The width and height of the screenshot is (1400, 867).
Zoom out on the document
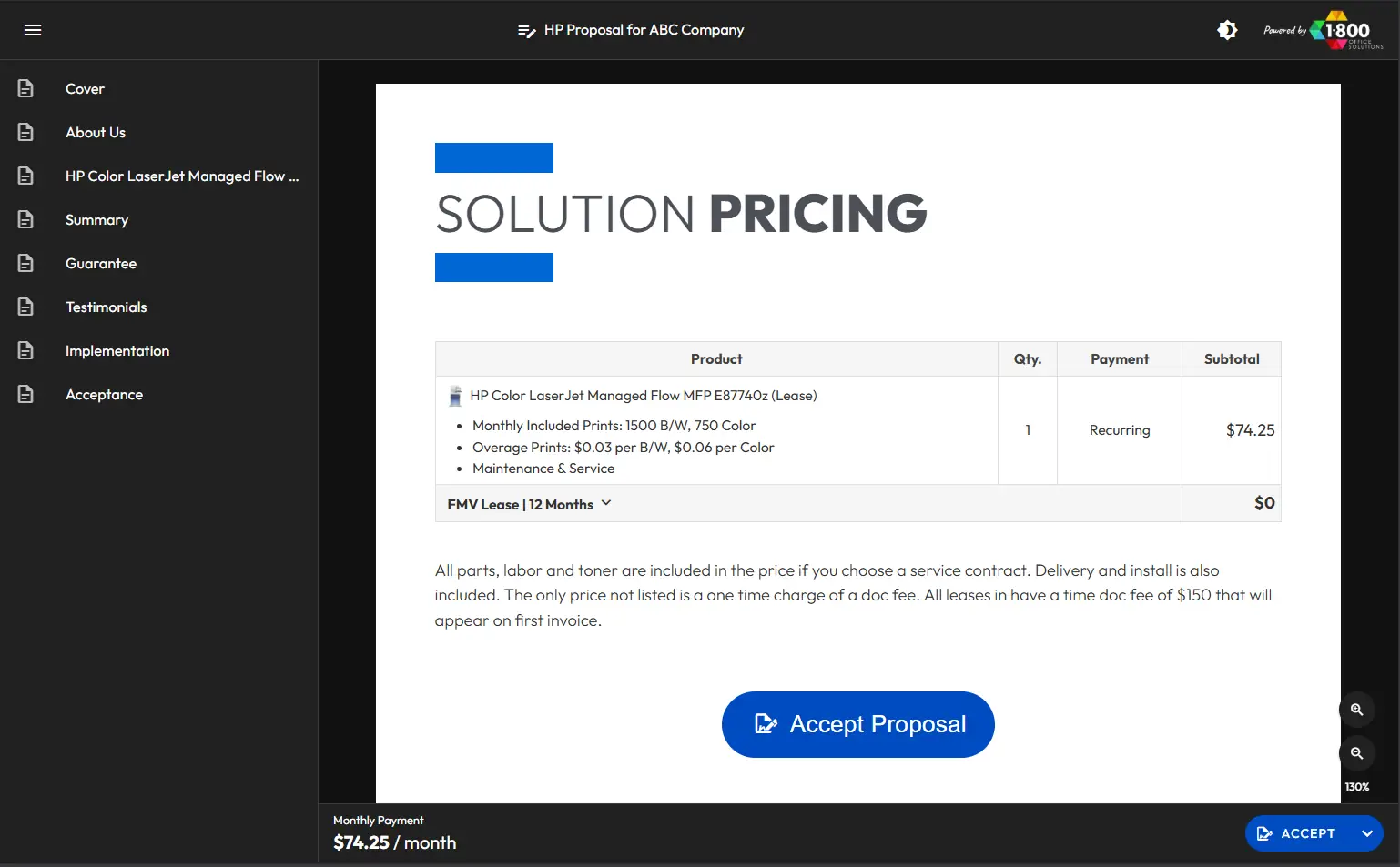(x=1356, y=753)
